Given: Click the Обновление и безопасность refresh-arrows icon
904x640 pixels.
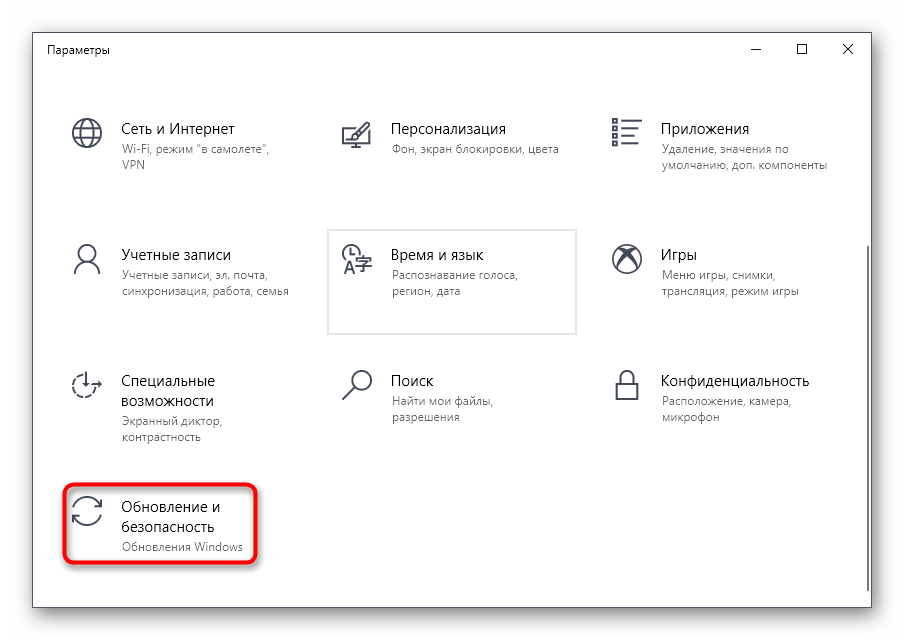Looking at the screenshot, I should pos(87,511).
